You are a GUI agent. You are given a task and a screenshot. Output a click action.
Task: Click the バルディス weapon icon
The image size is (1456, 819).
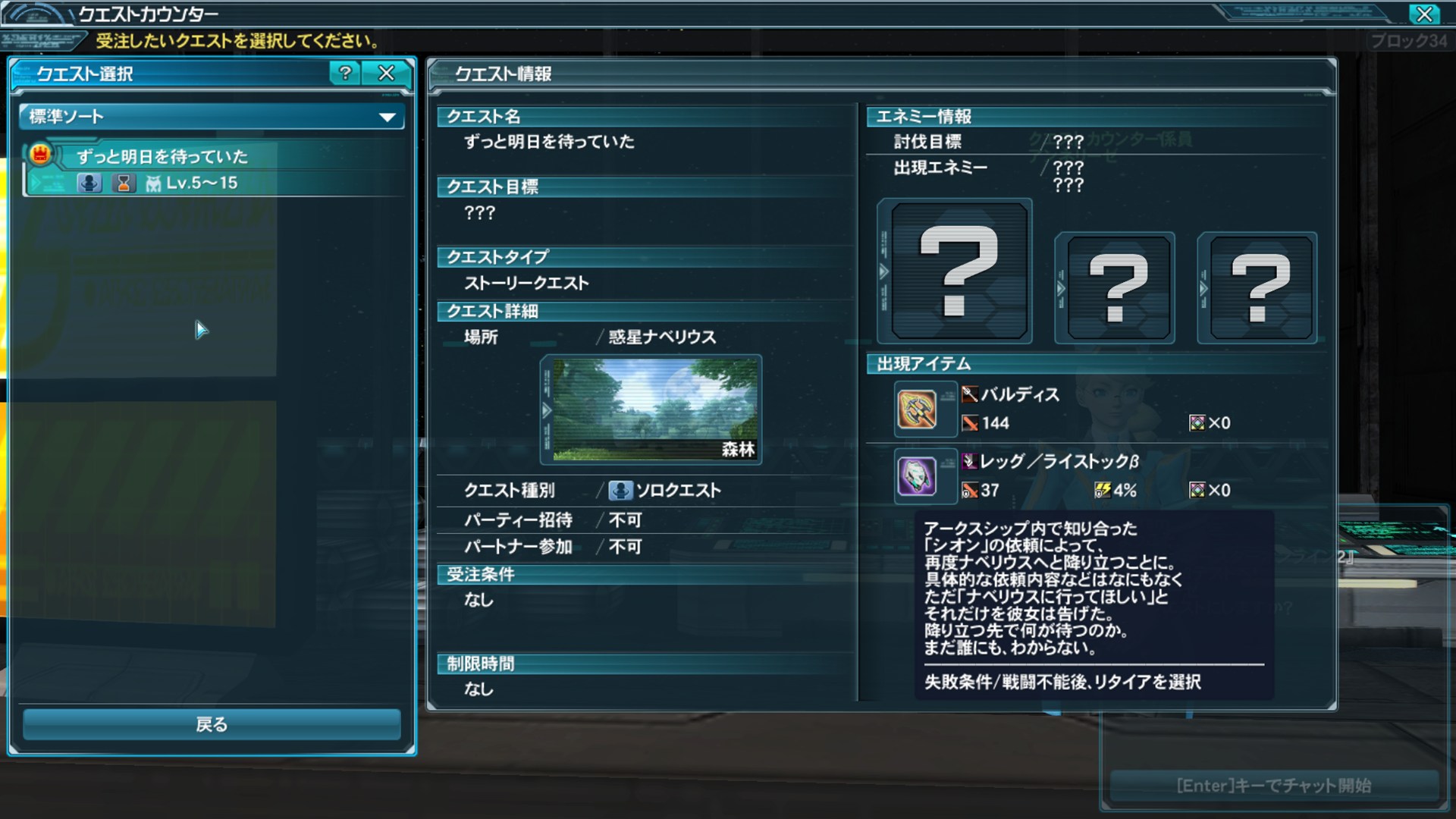pyautogui.click(x=917, y=409)
